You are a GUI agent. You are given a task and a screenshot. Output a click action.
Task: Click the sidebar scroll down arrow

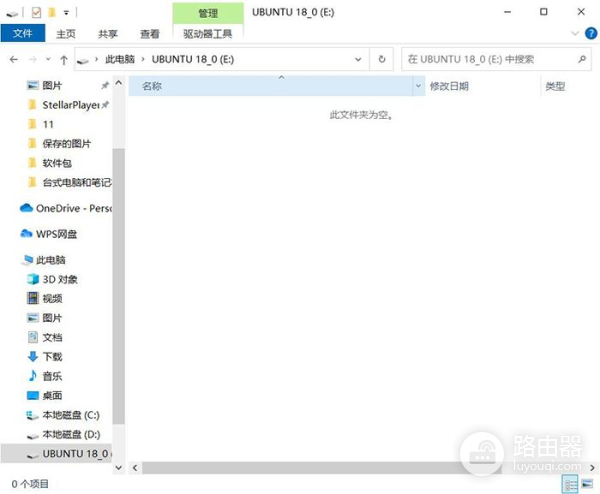(x=119, y=468)
